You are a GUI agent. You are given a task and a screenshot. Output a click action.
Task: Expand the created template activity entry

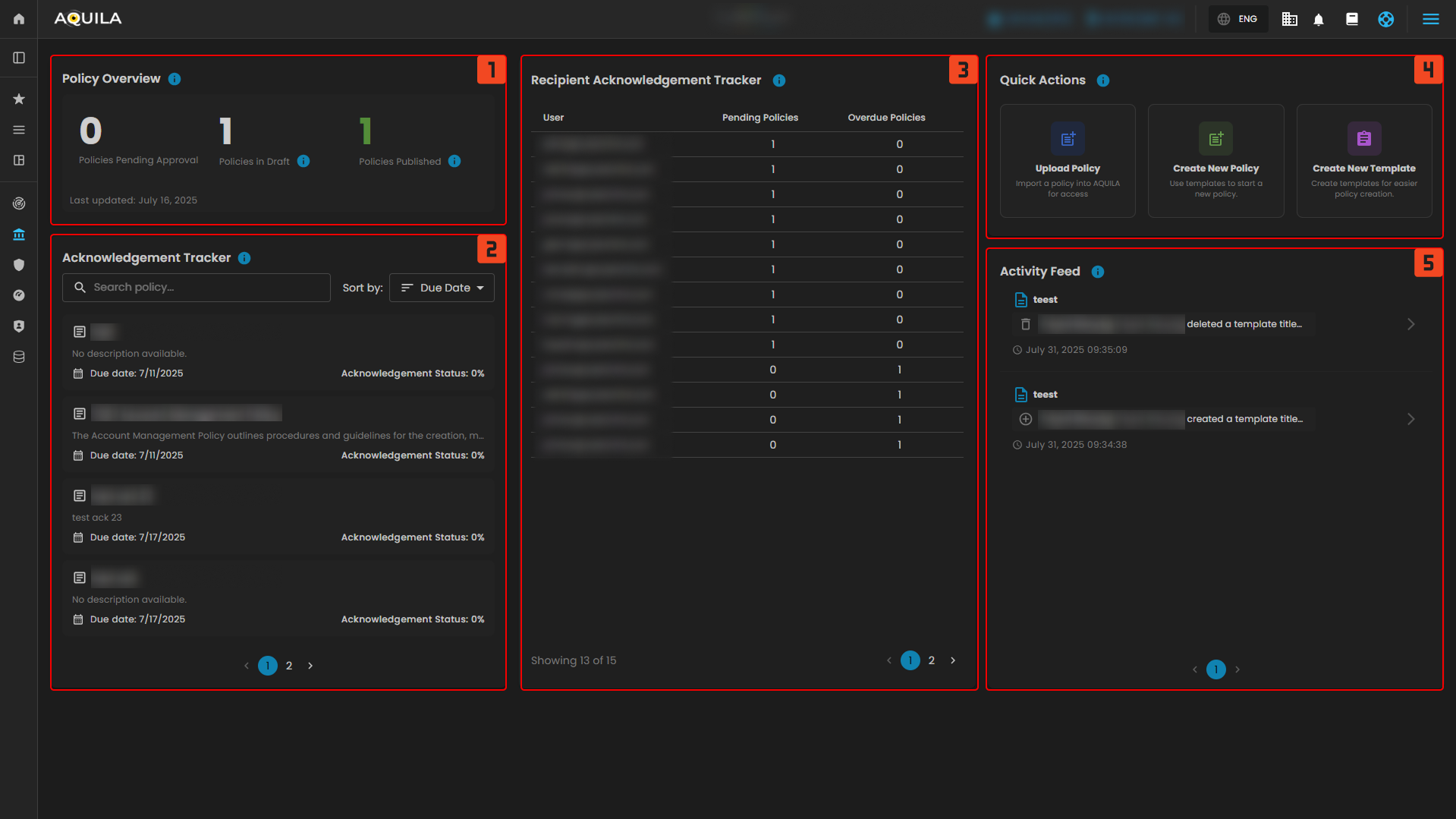tap(1410, 419)
